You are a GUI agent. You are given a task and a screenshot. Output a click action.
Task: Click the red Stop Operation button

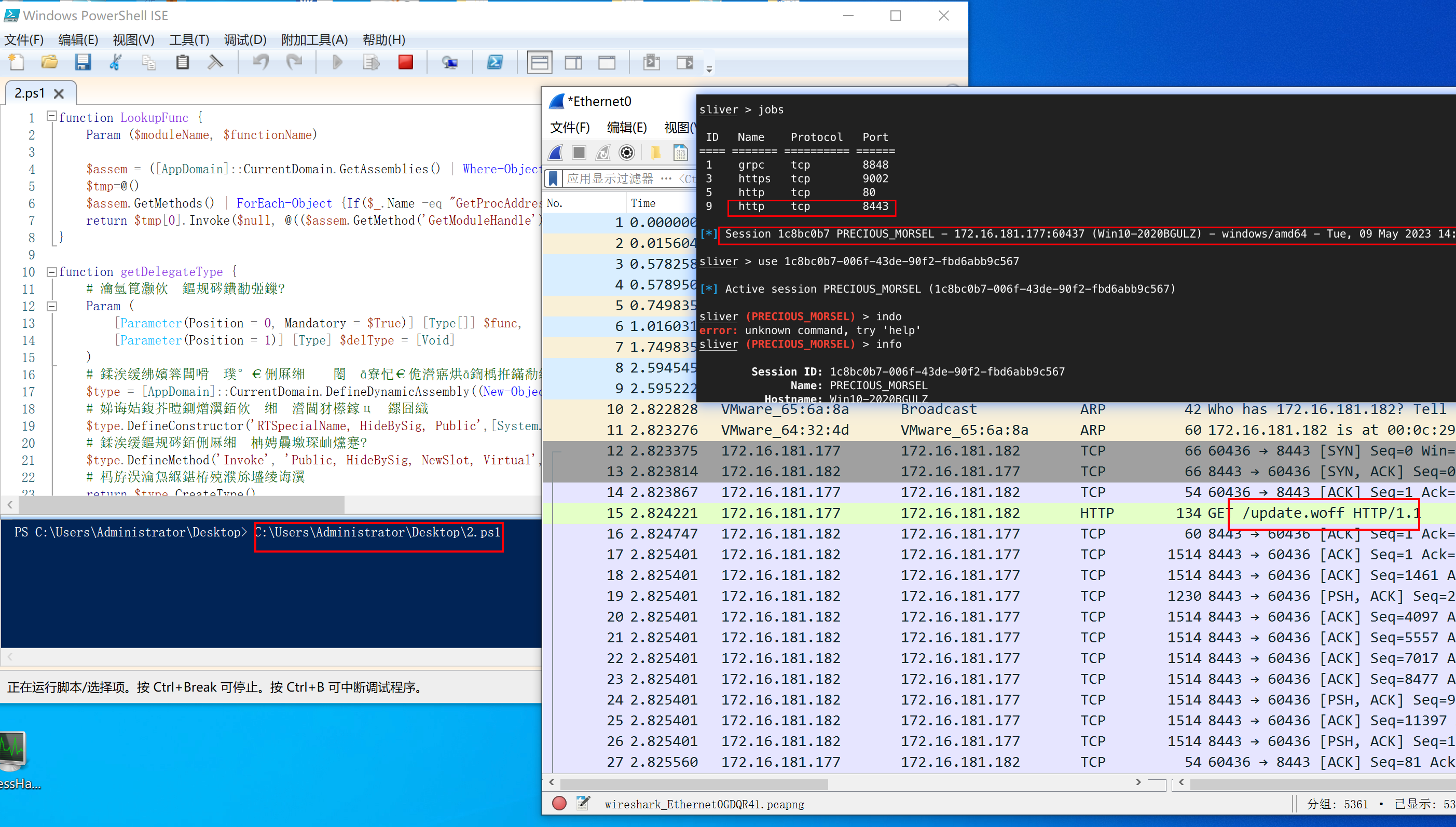[406, 62]
